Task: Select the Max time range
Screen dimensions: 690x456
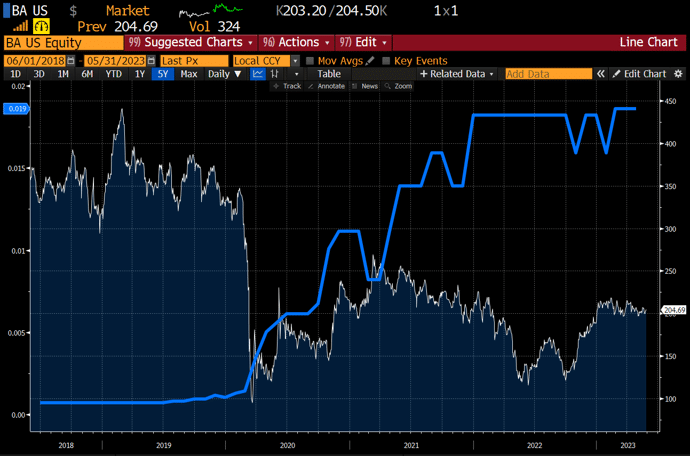Action: (x=189, y=74)
